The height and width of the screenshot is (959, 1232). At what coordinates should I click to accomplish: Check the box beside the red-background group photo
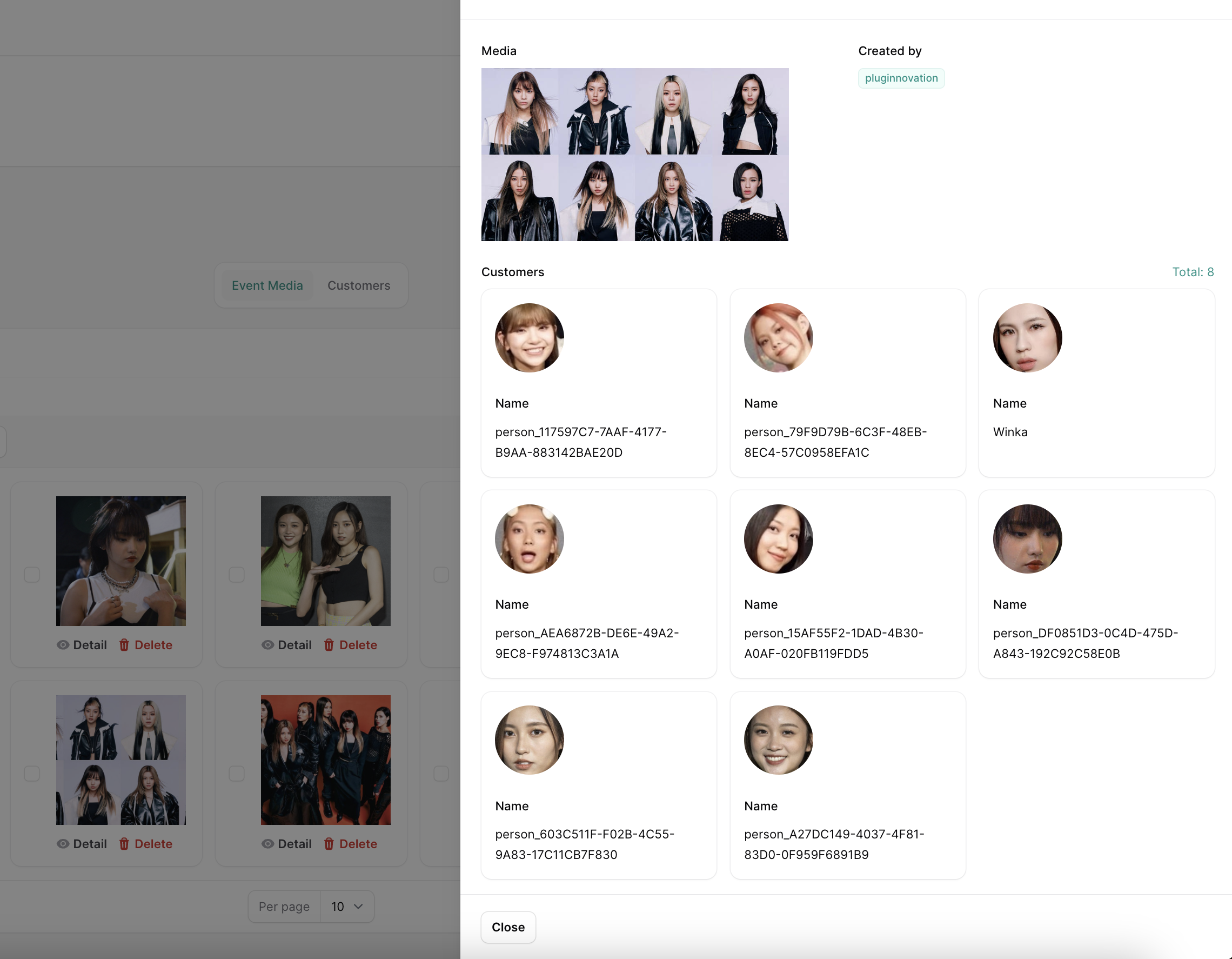[x=236, y=773]
